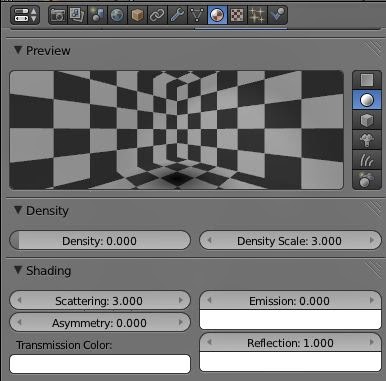Open the Physics properties tab
Screen dimensions: 386x381
[x=277, y=15]
